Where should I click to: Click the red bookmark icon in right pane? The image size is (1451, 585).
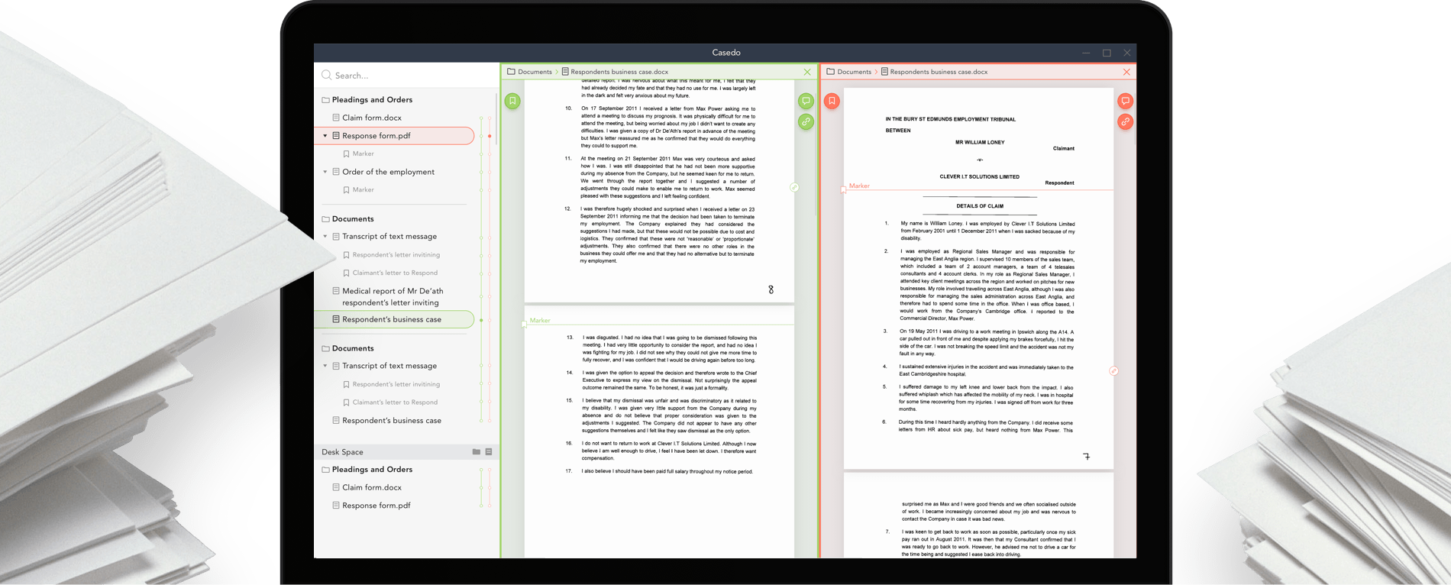click(x=831, y=101)
